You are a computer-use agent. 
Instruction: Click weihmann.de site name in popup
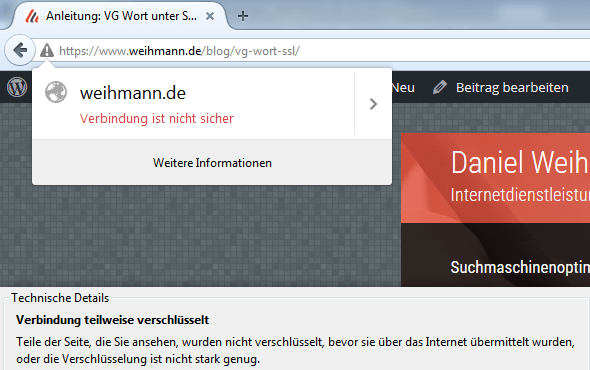click(133, 93)
